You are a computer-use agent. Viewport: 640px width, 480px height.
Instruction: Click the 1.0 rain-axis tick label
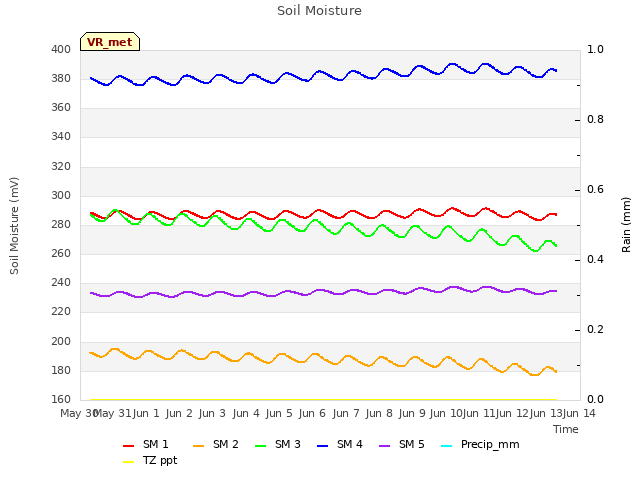coord(595,49)
